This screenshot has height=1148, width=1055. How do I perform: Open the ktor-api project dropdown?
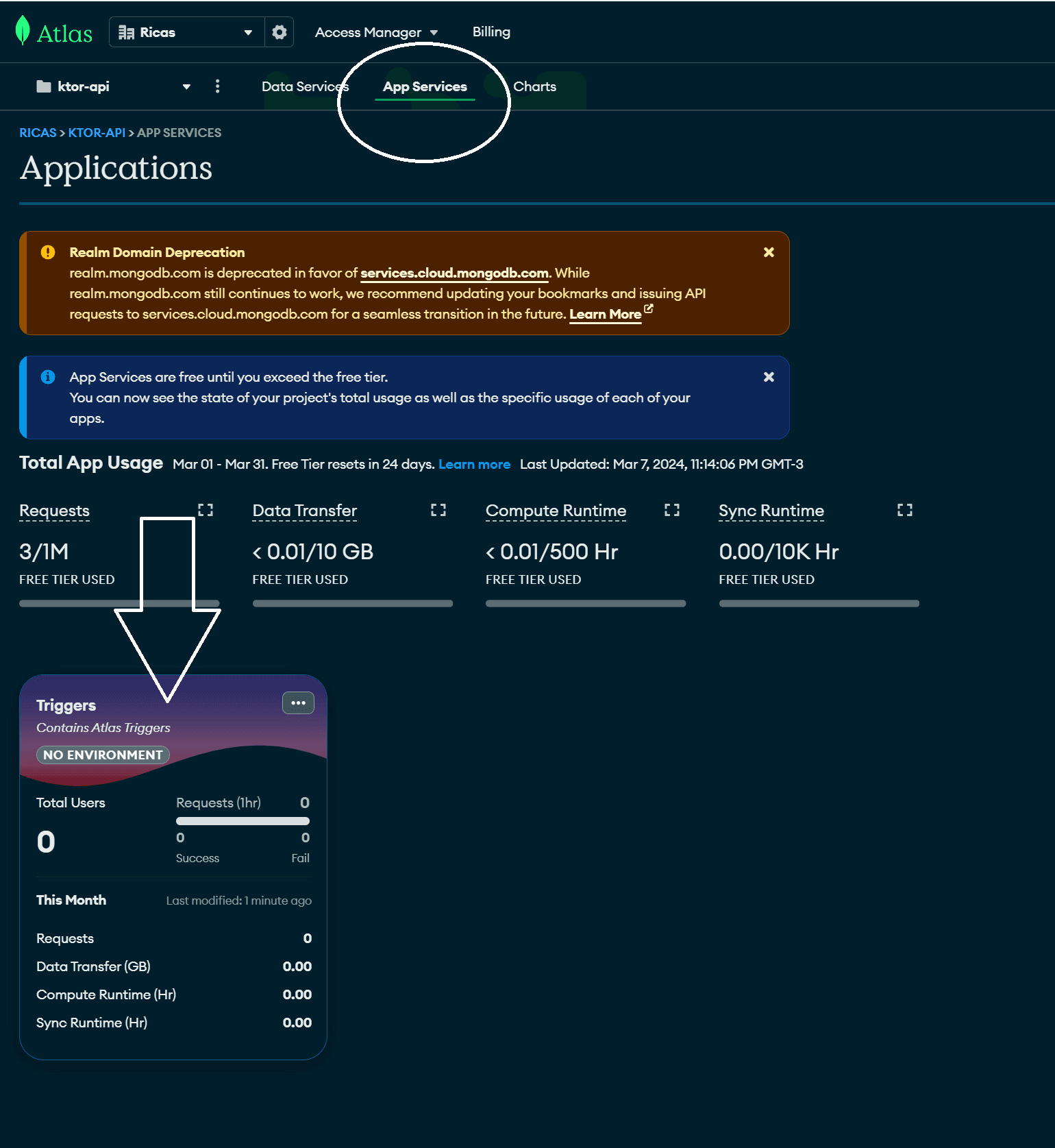click(113, 86)
